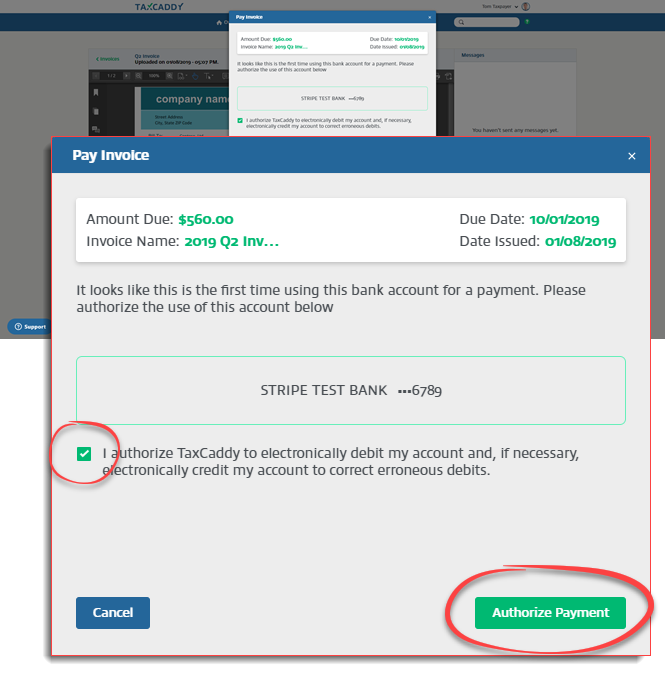Select the STRIPE TEST BANK 6789 account box
The image size is (665, 677).
(351, 390)
